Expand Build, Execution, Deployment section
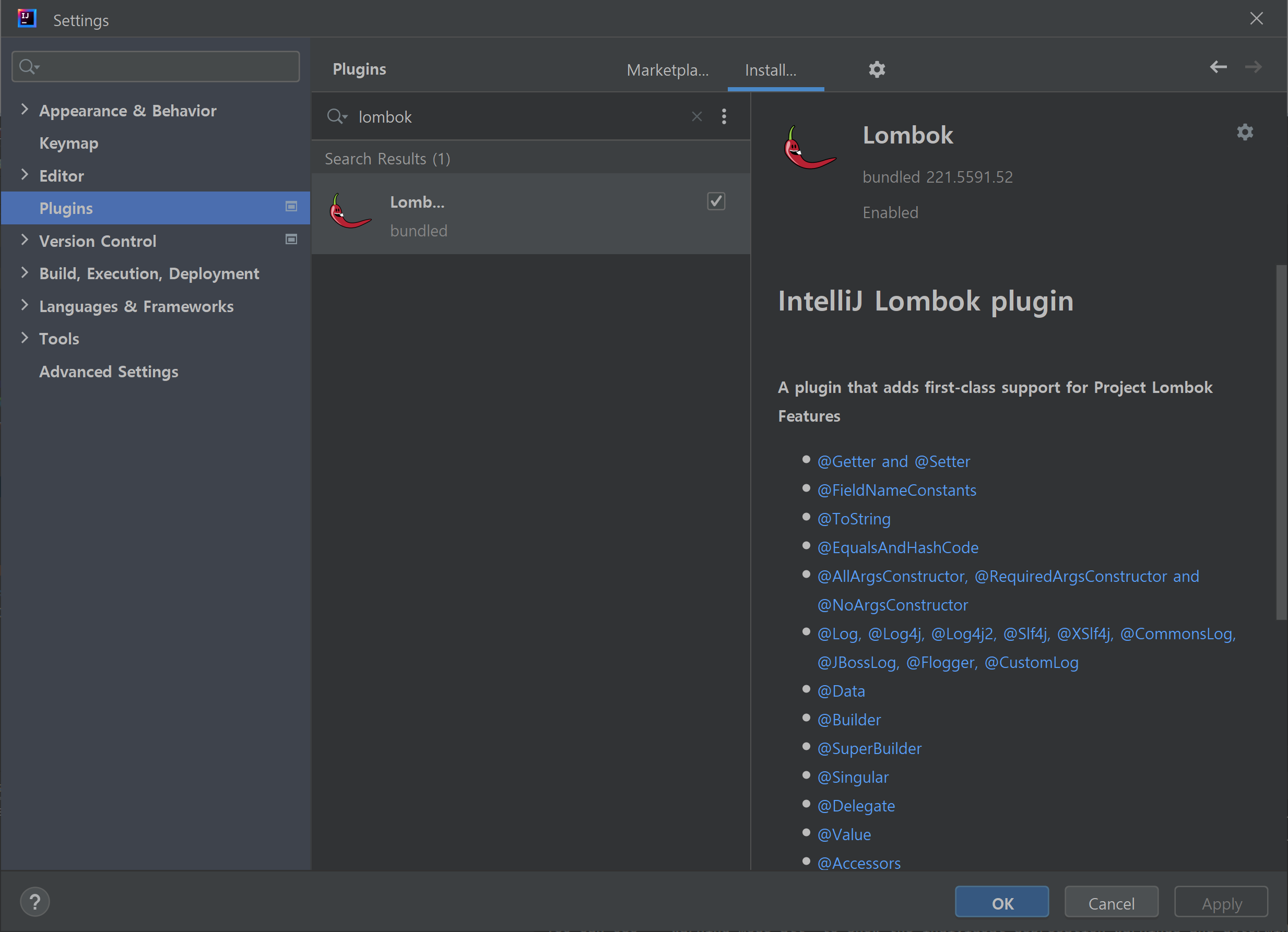This screenshot has height=932, width=1288. click(x=24, y=272)
